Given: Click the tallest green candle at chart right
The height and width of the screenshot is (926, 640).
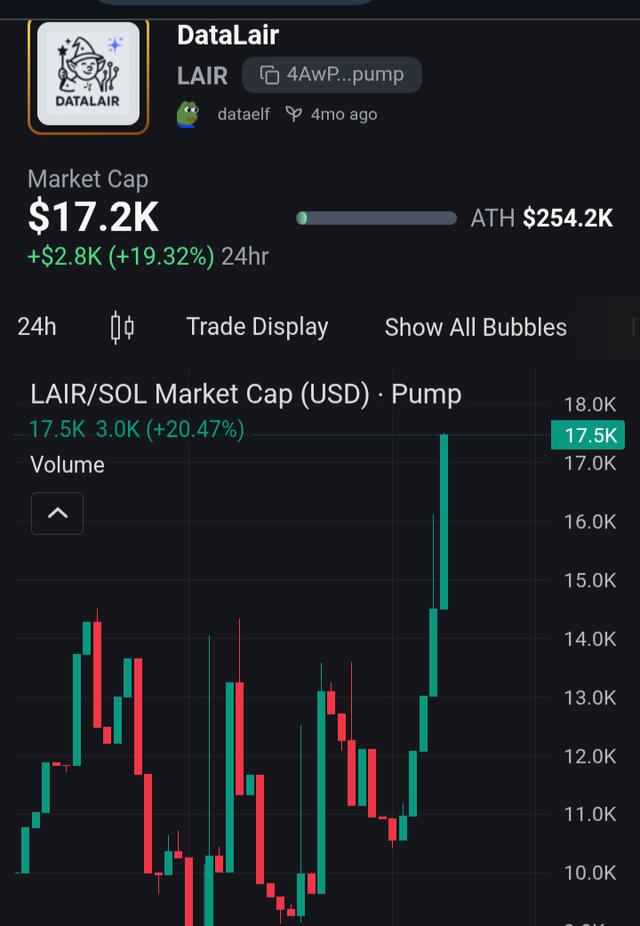Looking at the screenshot, I should tap(443, 520).
